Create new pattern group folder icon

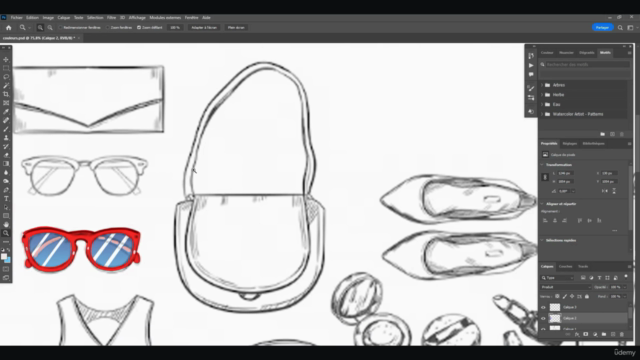point(602,134)
